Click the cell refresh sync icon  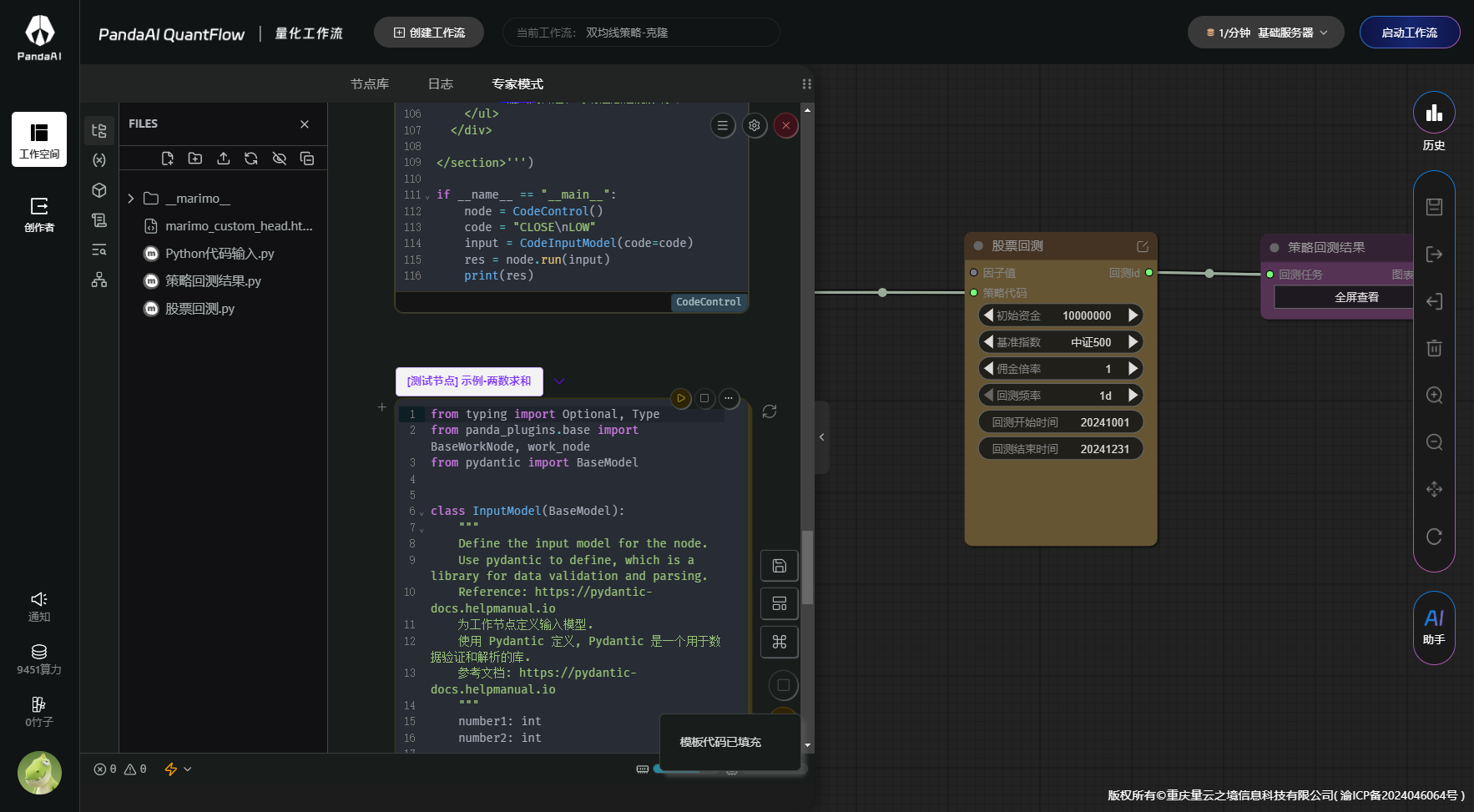770,411
